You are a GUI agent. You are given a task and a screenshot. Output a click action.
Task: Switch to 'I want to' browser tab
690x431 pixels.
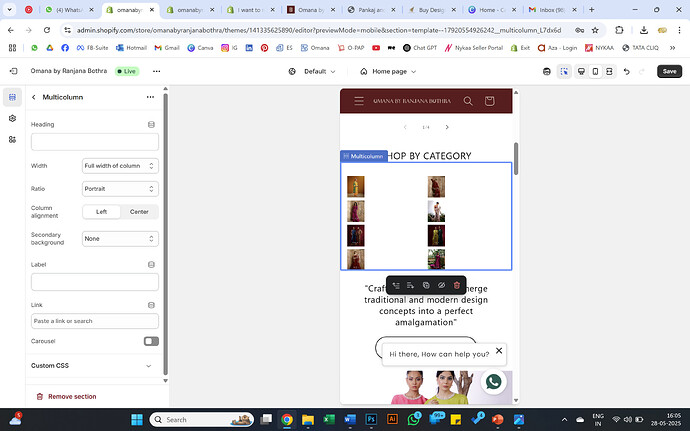pos(250,10)
